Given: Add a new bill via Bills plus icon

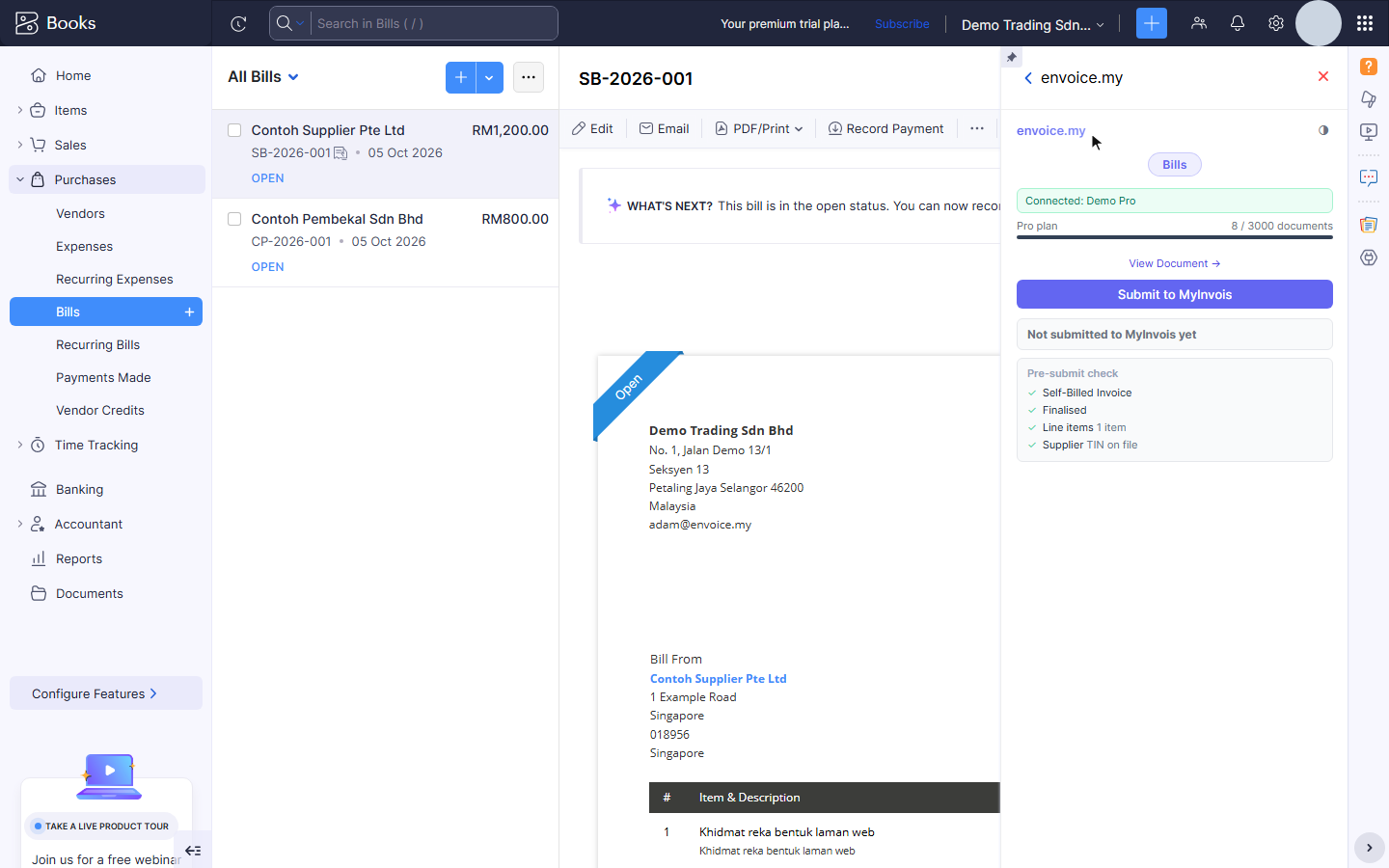Looking at the screenshot, I should 189,312.
